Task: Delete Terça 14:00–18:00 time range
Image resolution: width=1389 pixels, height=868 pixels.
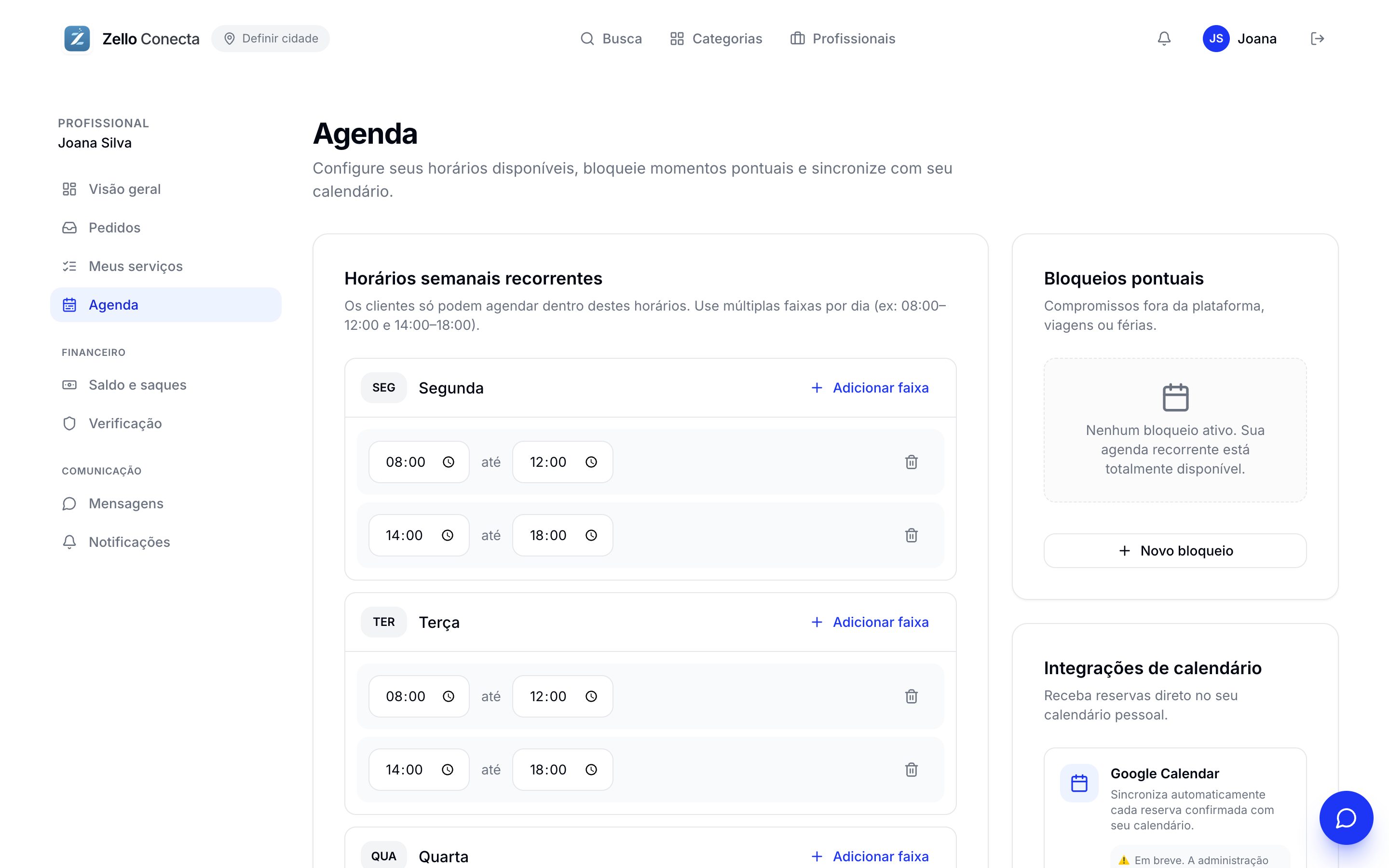Action: (912, 769)
